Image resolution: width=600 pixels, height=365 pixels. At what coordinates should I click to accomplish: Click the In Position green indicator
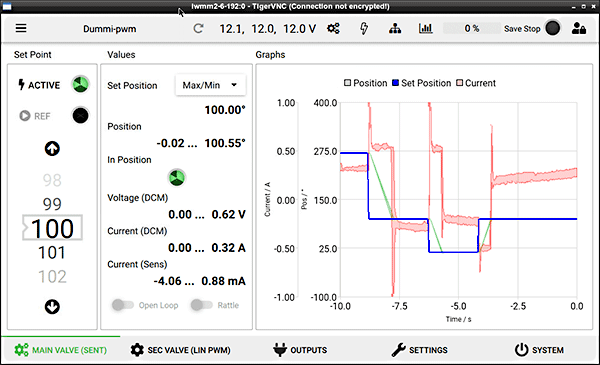point(177,178)
